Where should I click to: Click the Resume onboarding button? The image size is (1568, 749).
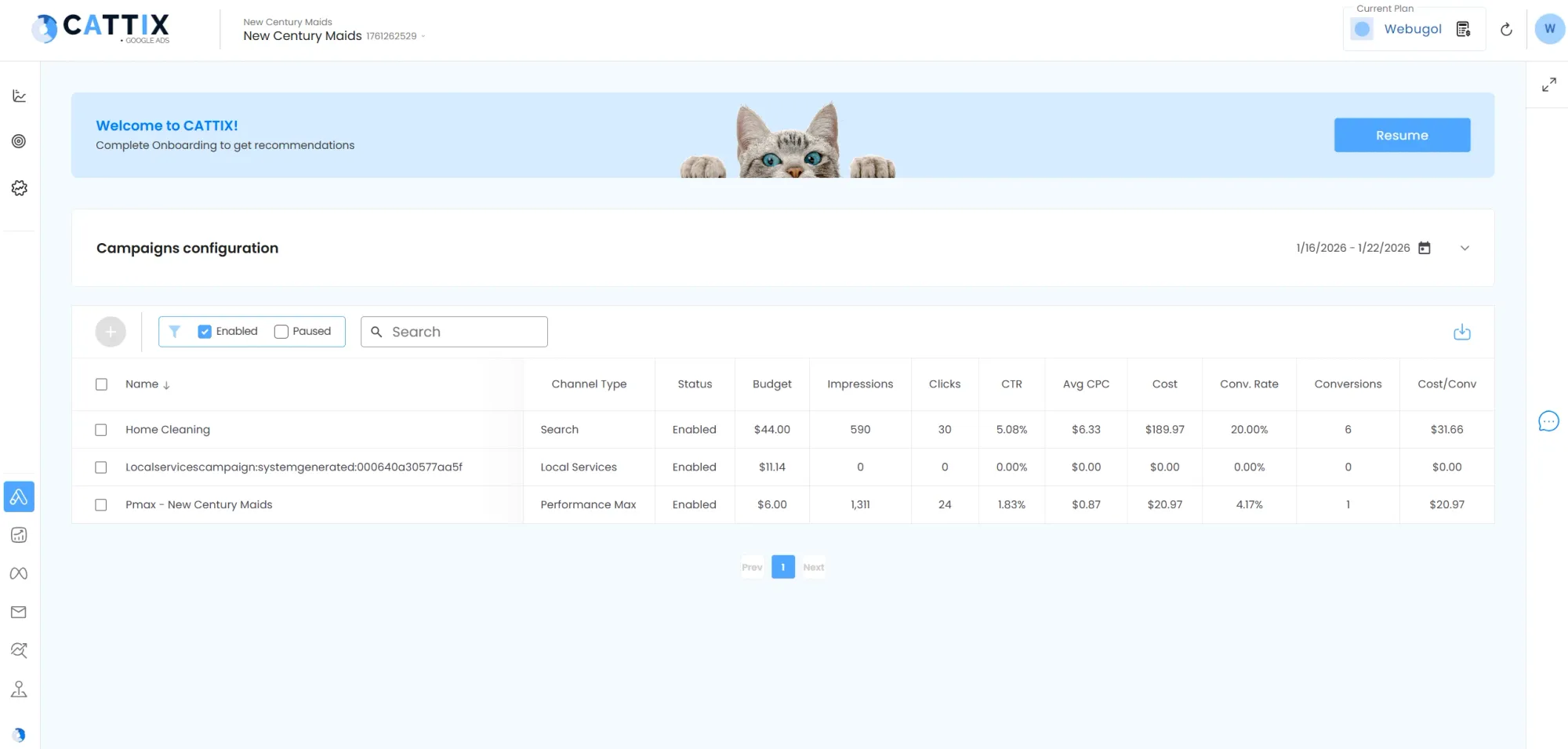pyautogui.click(x=1402, y=135)
